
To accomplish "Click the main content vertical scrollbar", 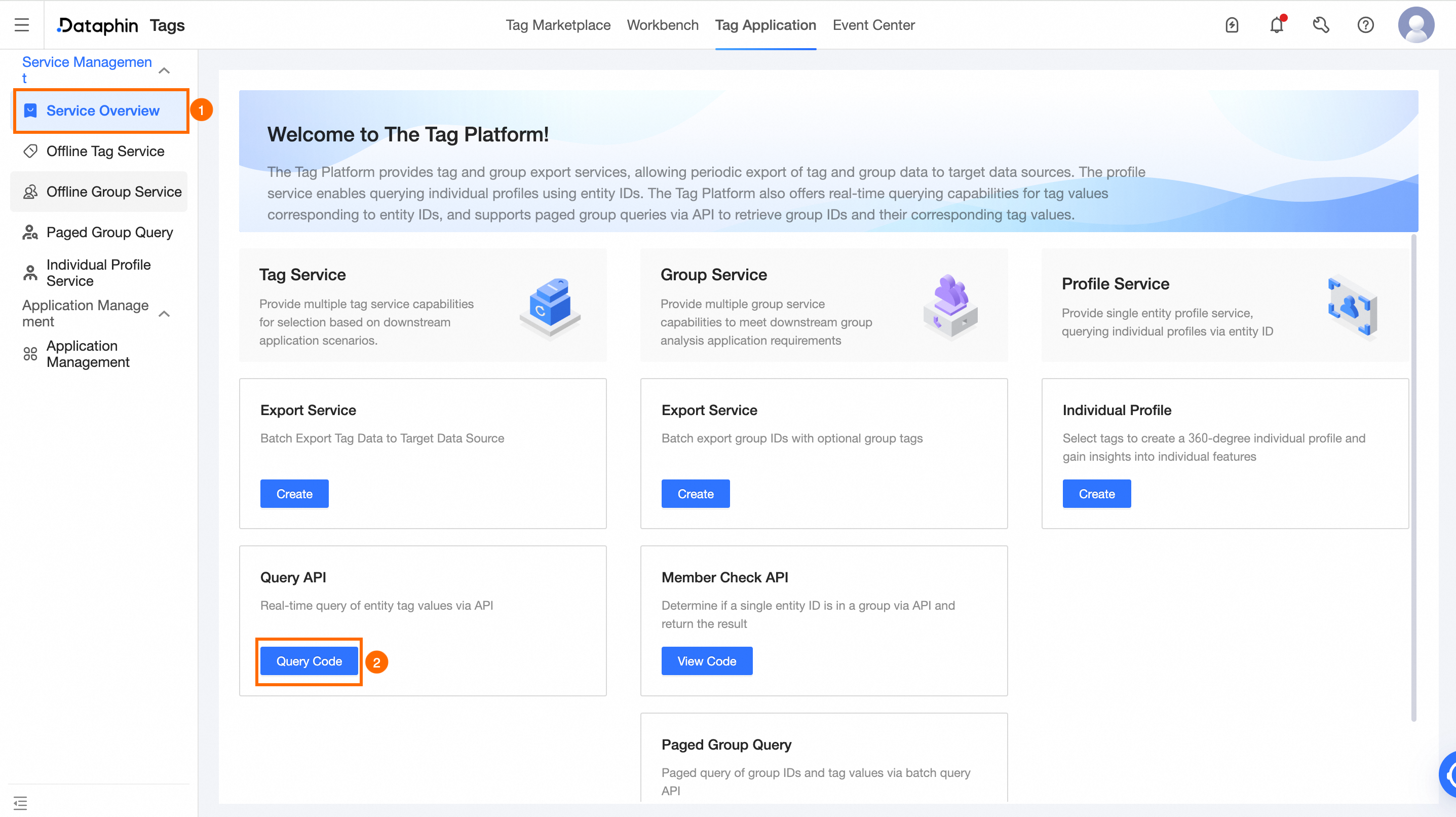I will pyautogui.click(x=1413, y=478).
